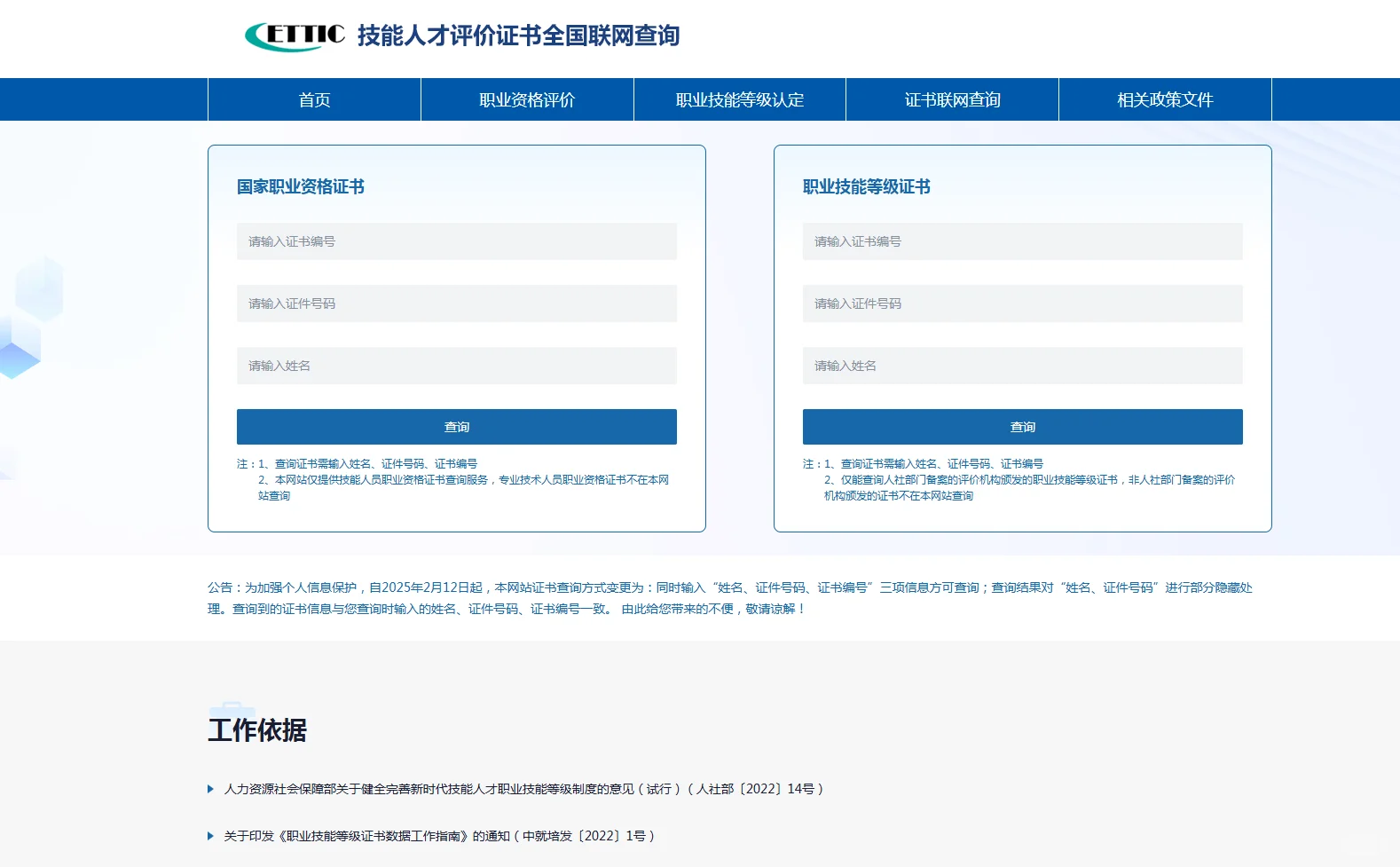Screen dimensions: 1400x867
Task: Click the arrow bullet beside 中就培发〔2022〕1号 link
Action: click(211, 836)
